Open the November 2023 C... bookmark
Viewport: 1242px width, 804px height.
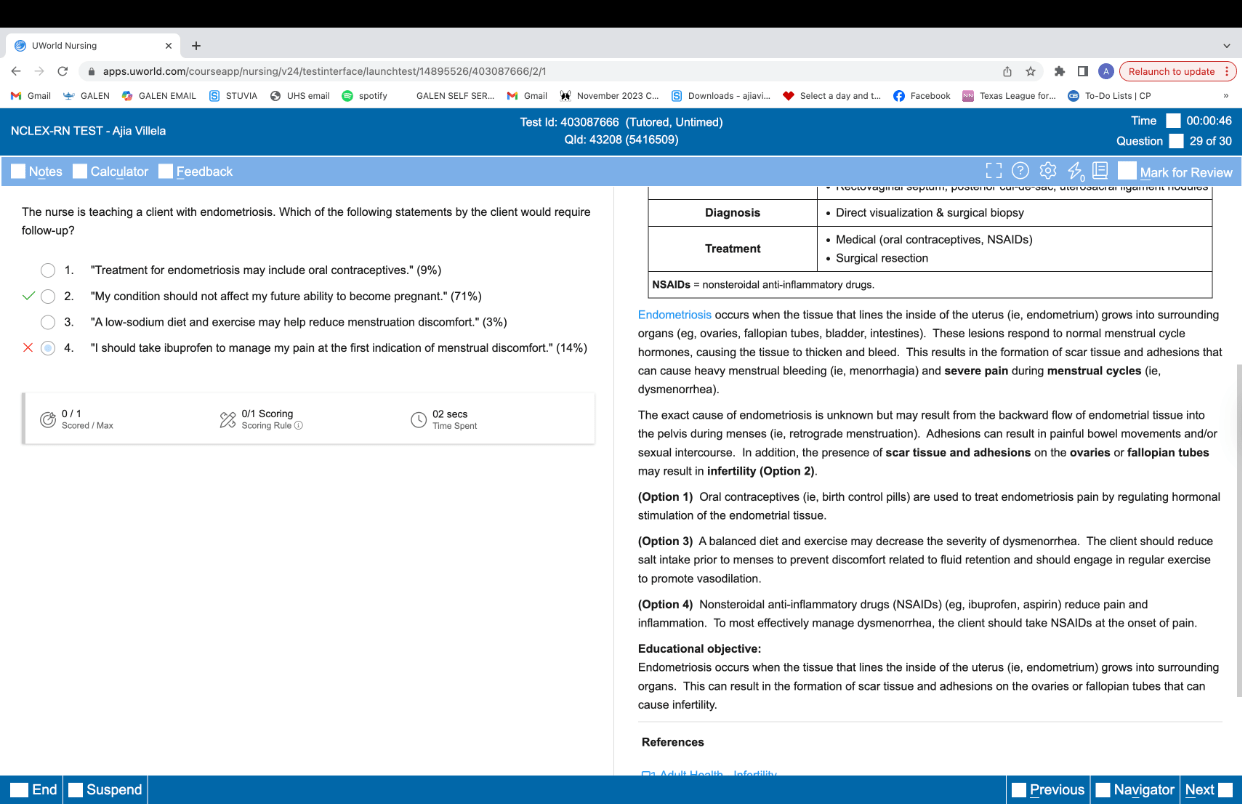(x=609, y=96)
